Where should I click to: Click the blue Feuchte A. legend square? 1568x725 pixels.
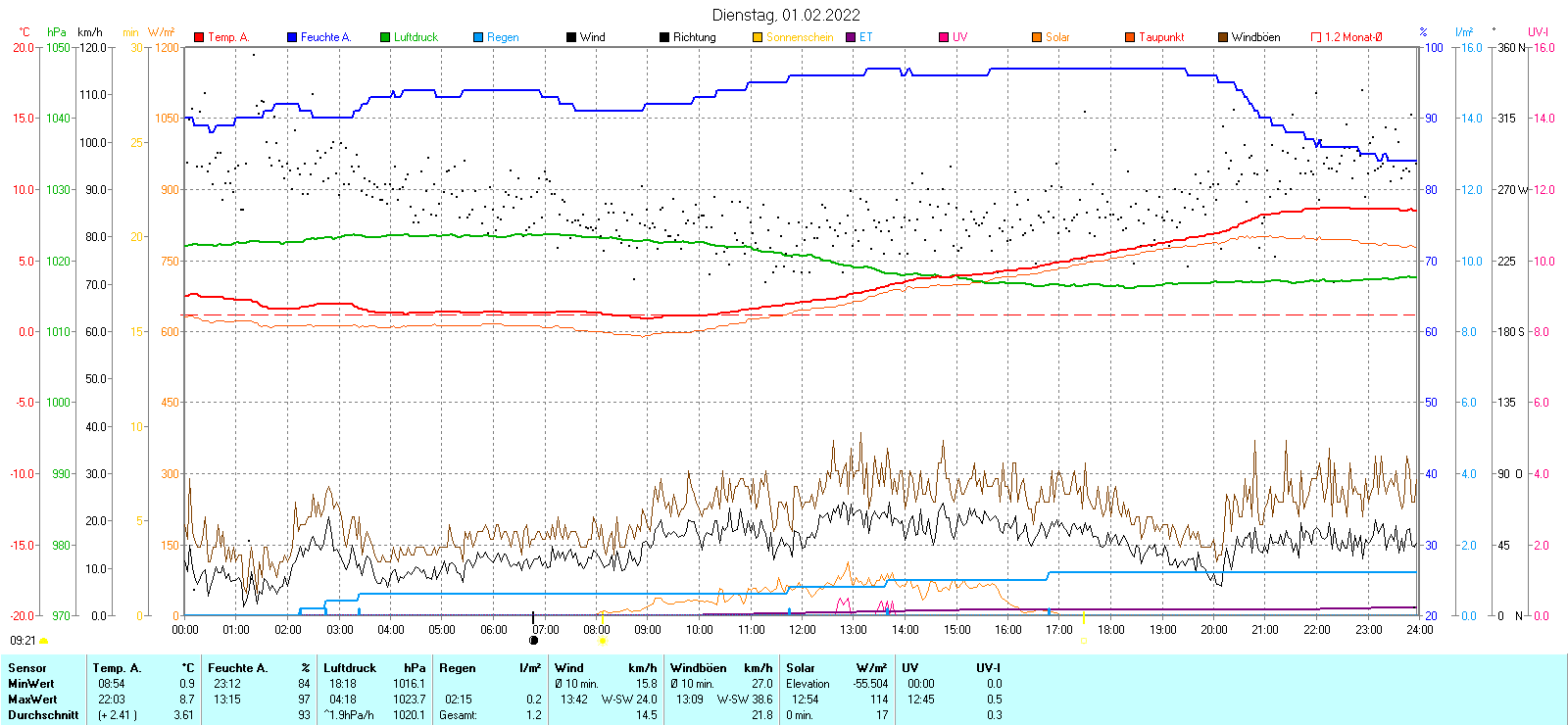click(292, 37)
